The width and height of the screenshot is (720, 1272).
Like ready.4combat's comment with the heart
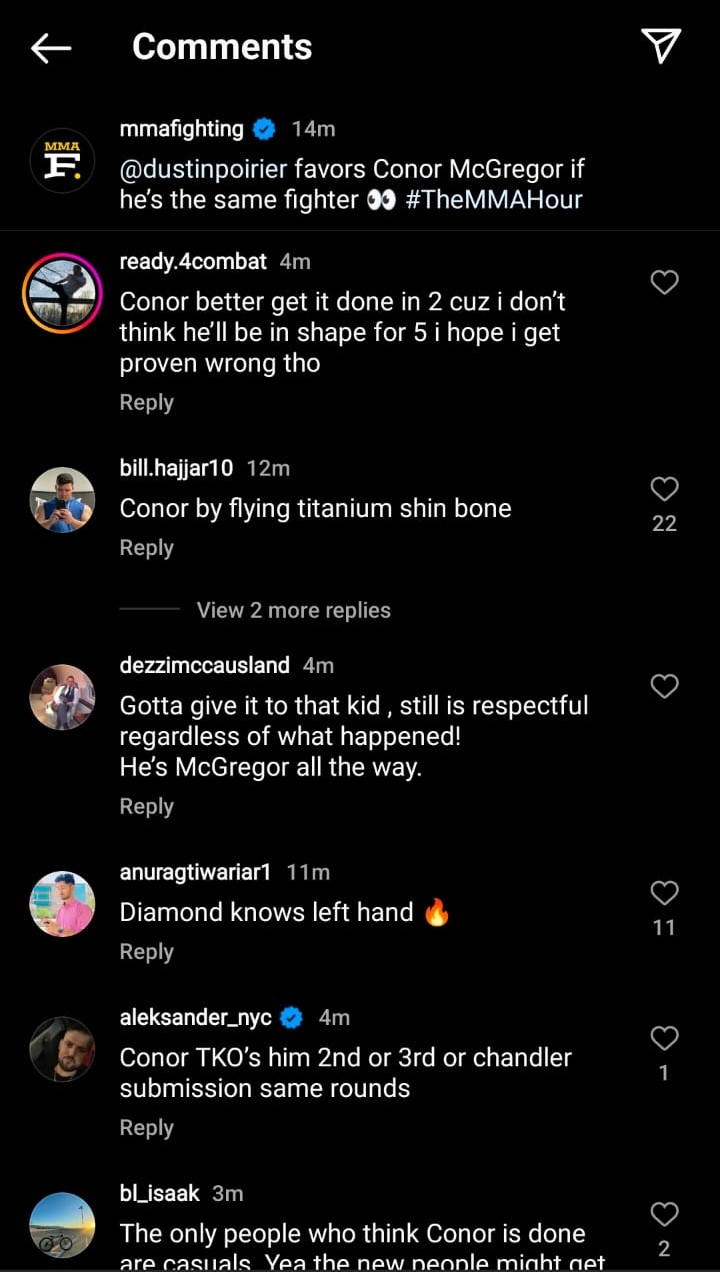click(665, 283)
